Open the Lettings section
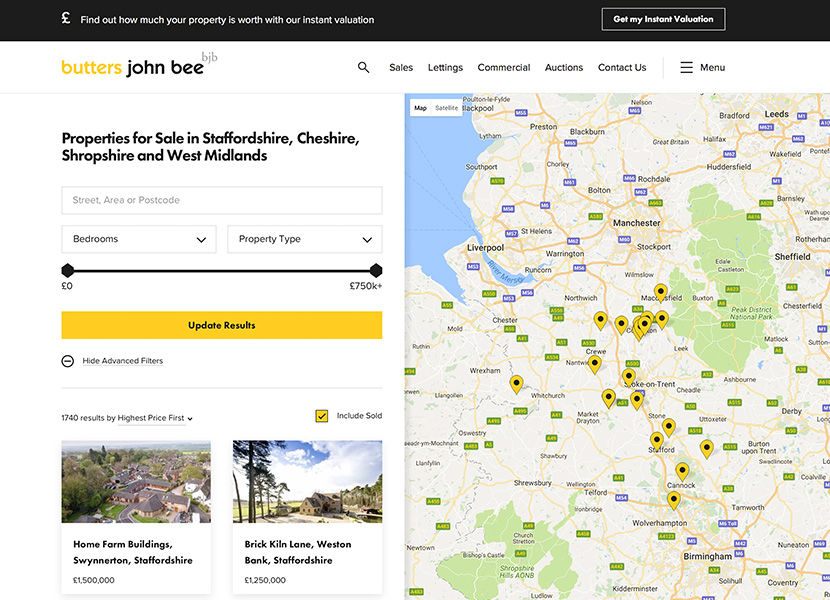830x600 pixels. click(445, 67)
